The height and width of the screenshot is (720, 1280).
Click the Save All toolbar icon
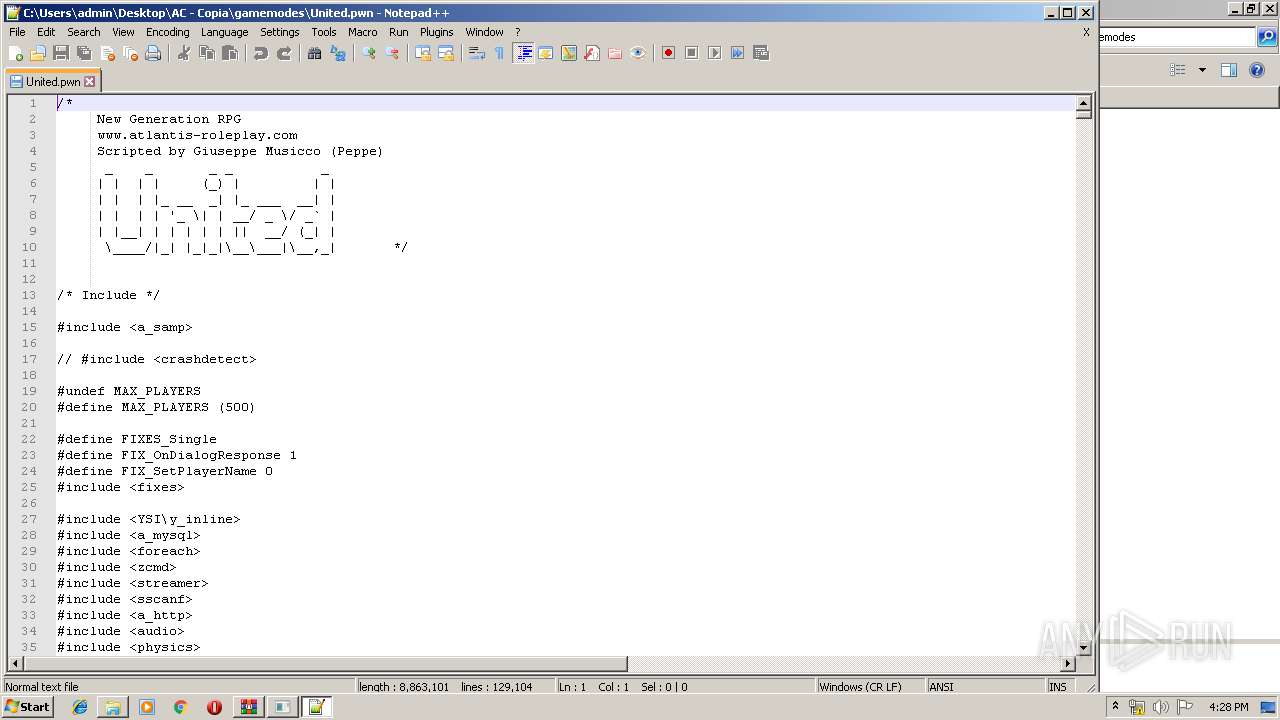pyautogui.click(x=84, y=53)
